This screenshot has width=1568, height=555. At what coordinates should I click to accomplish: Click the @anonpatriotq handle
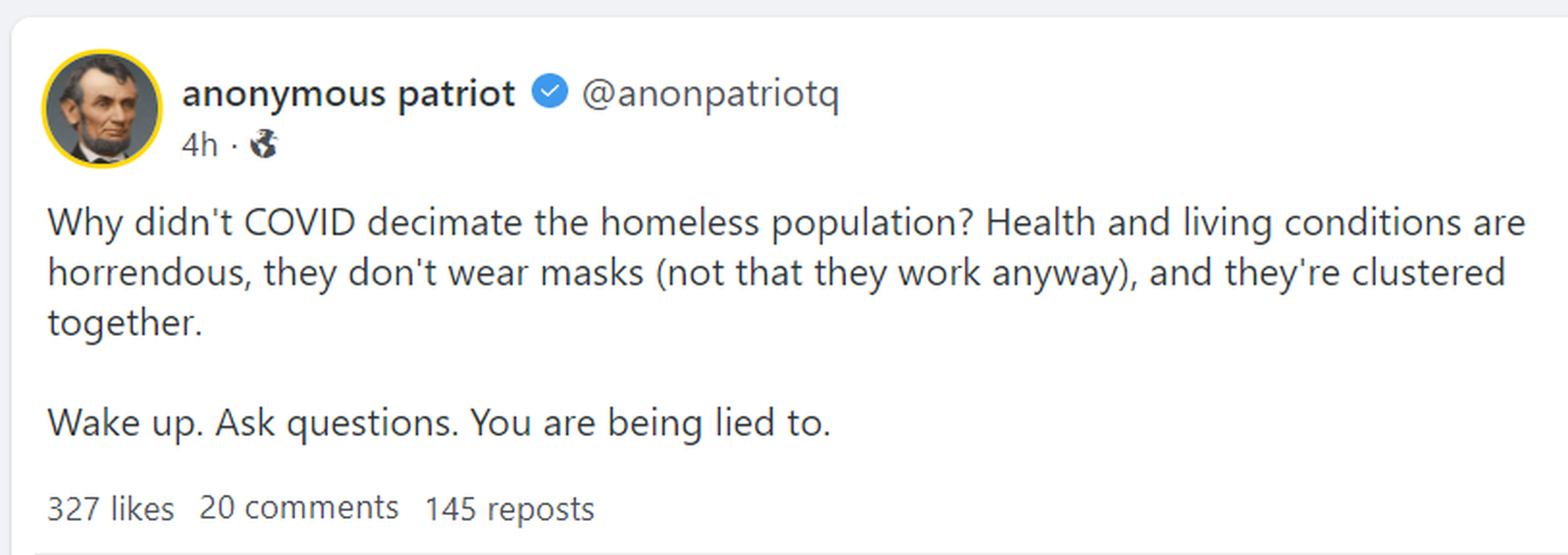click(x=710, y=95)
